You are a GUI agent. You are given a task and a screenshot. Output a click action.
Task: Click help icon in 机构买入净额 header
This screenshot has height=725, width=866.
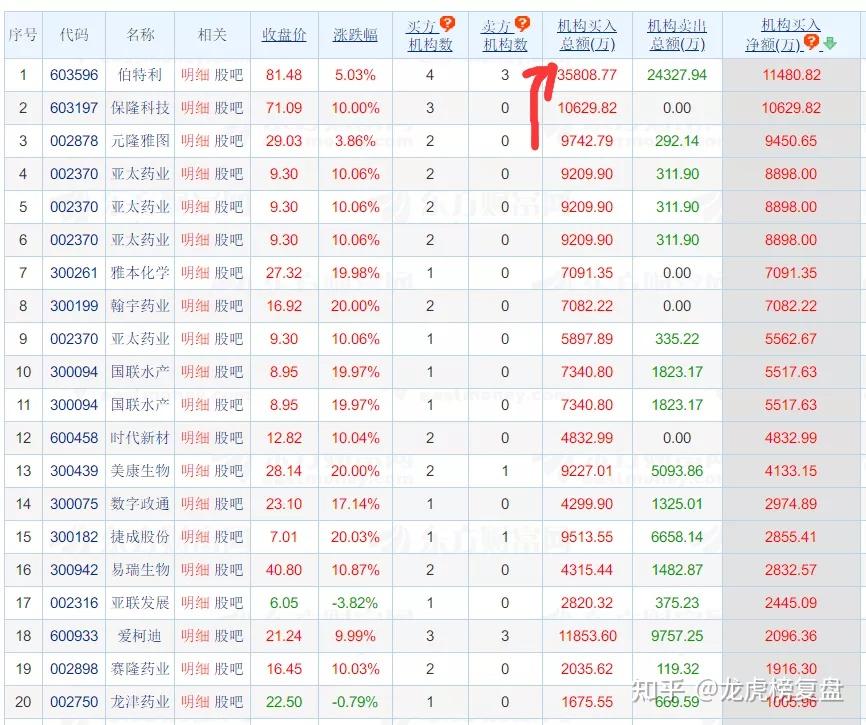(x=811, y=41)
